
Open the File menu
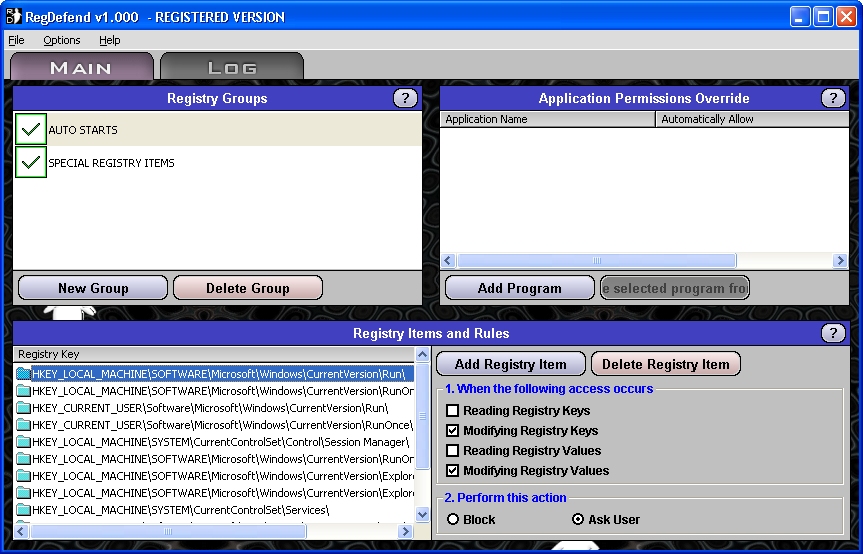tap(16, 40)
